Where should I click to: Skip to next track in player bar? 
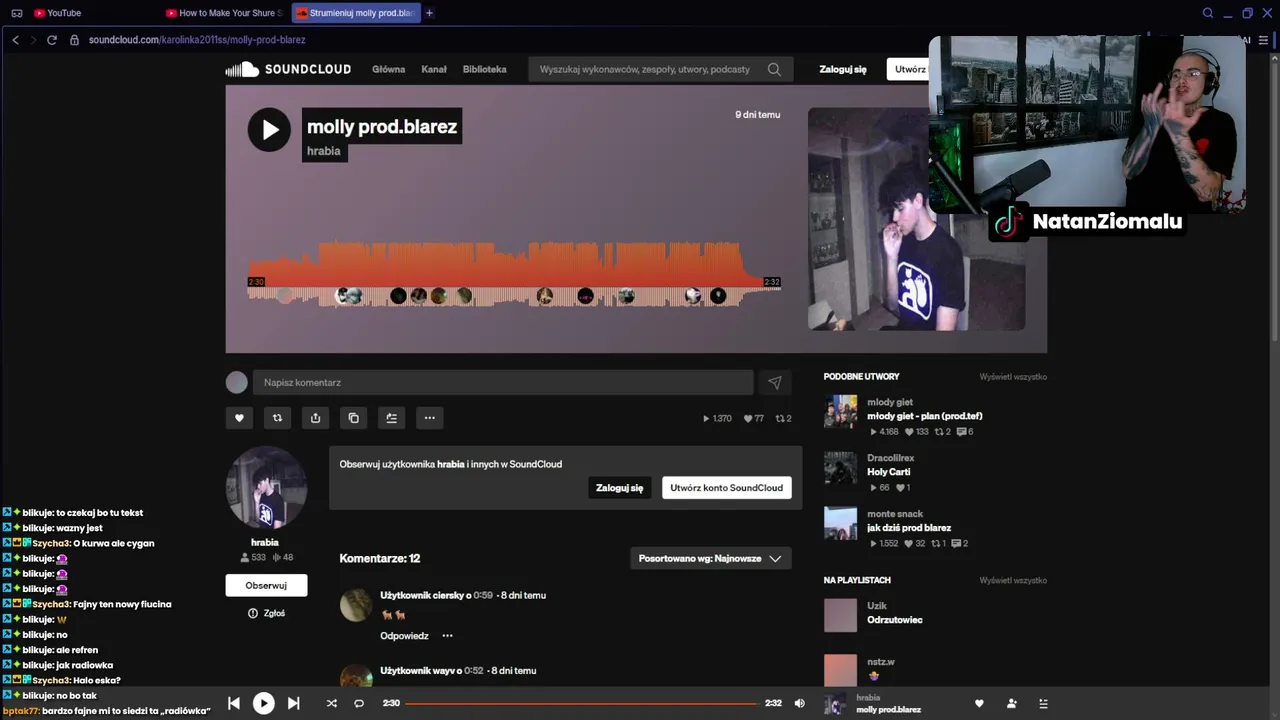293,703
